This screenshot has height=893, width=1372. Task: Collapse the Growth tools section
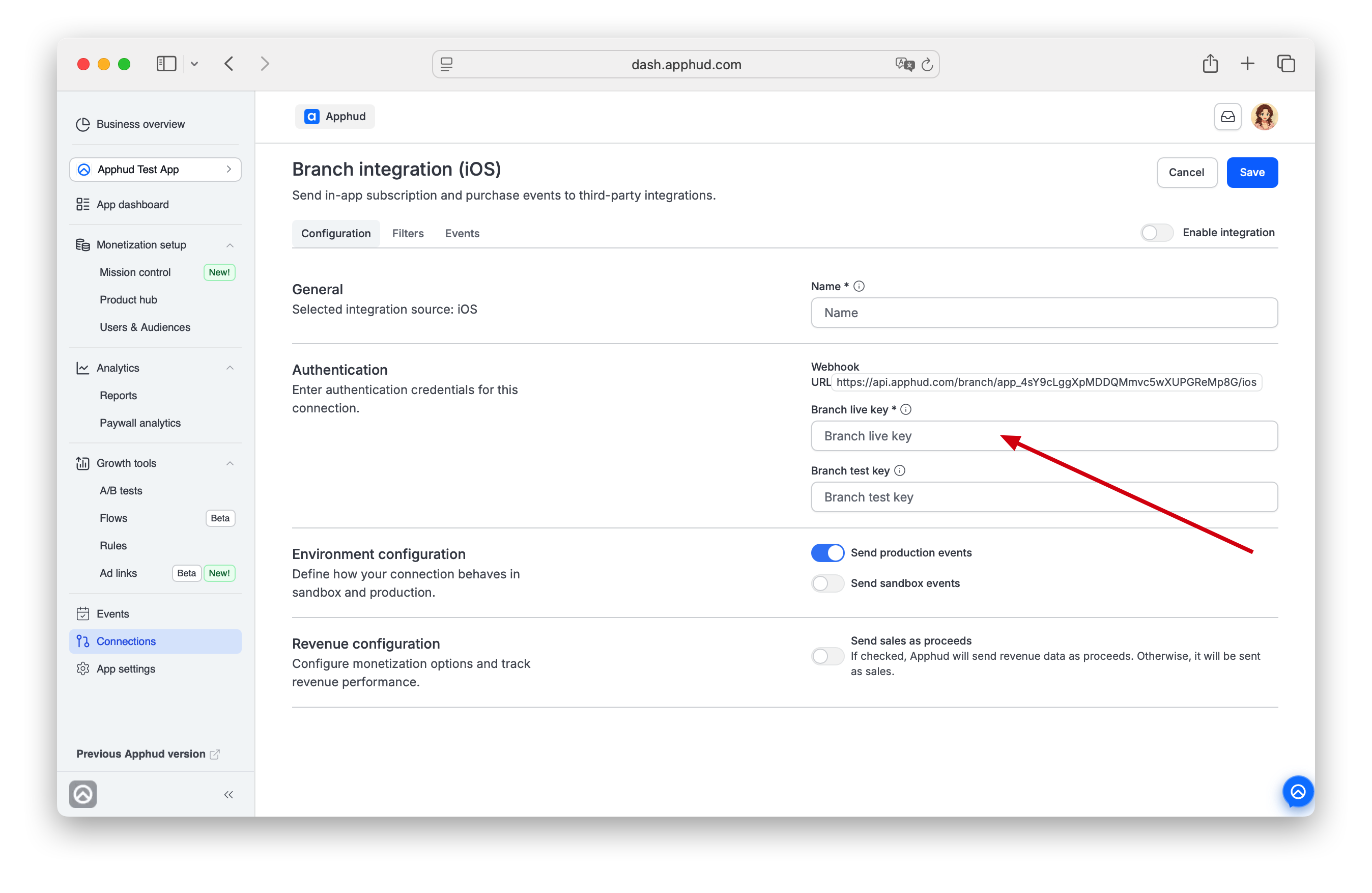pos(230,463)
